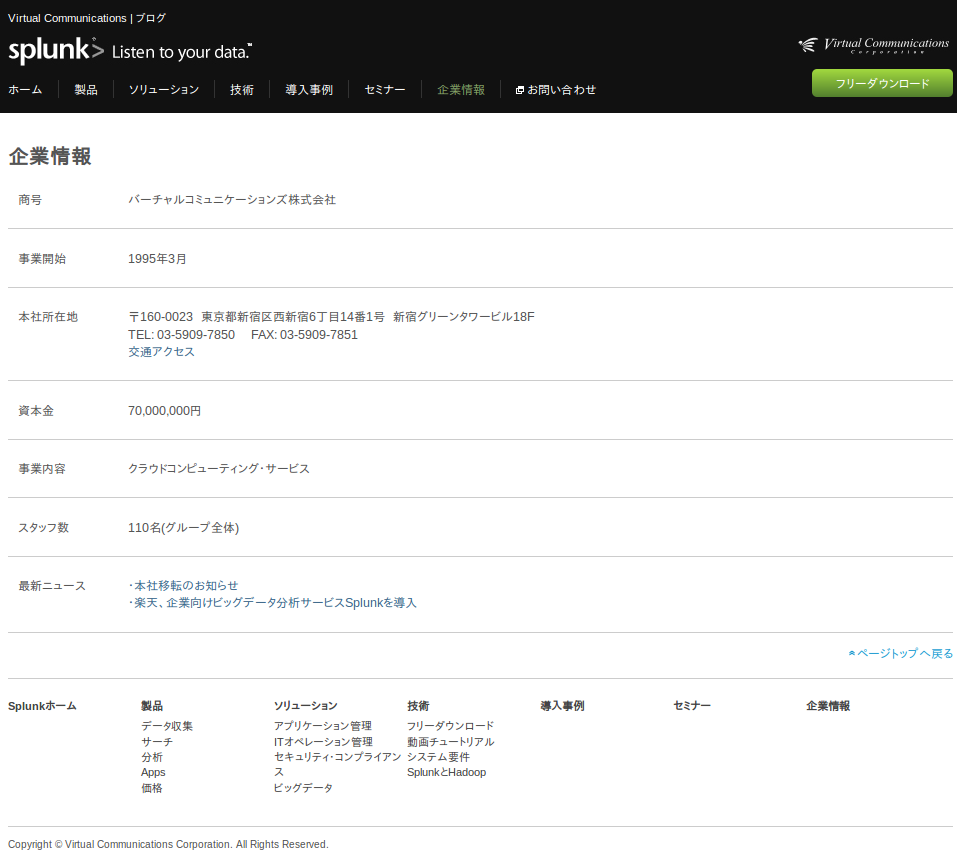The image size is (957, 863).
Task: Go to ホーム in the navigation bar
Action: (x=25, y=90)
